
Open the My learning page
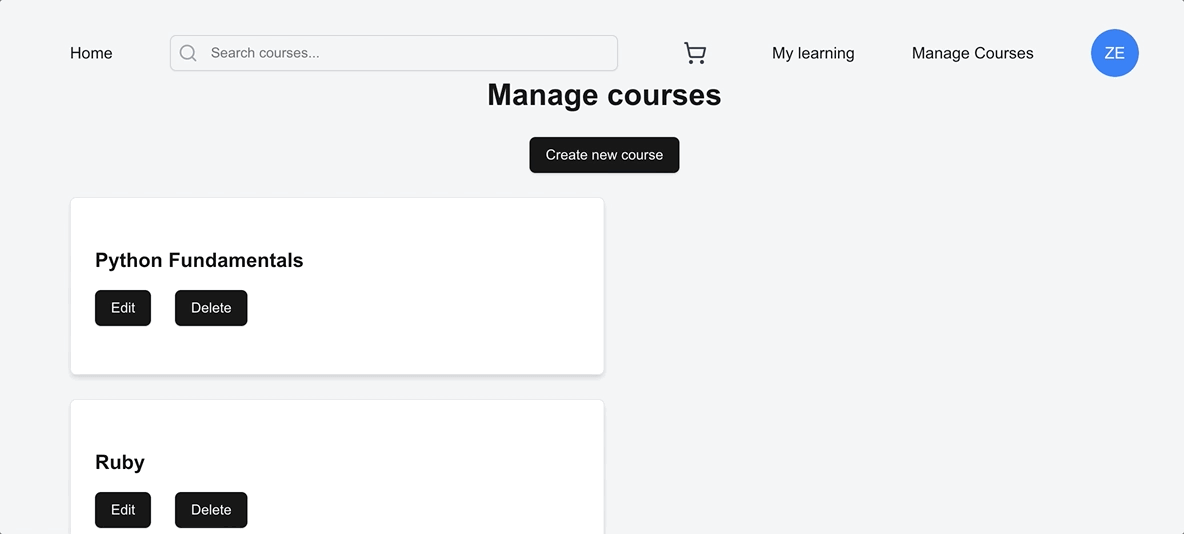click(813, 53)
